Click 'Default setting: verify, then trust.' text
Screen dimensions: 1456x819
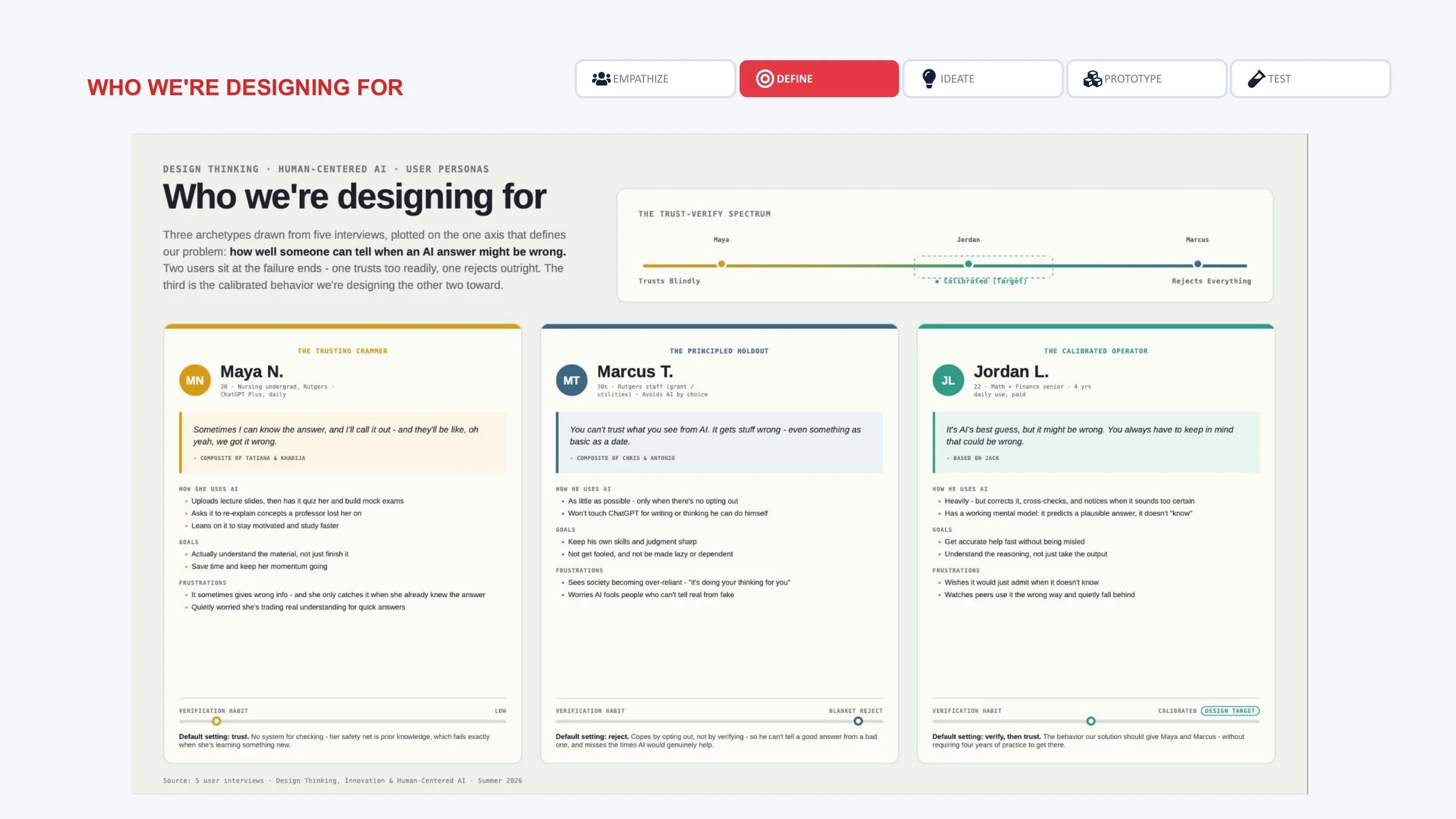tap(987, 736)
